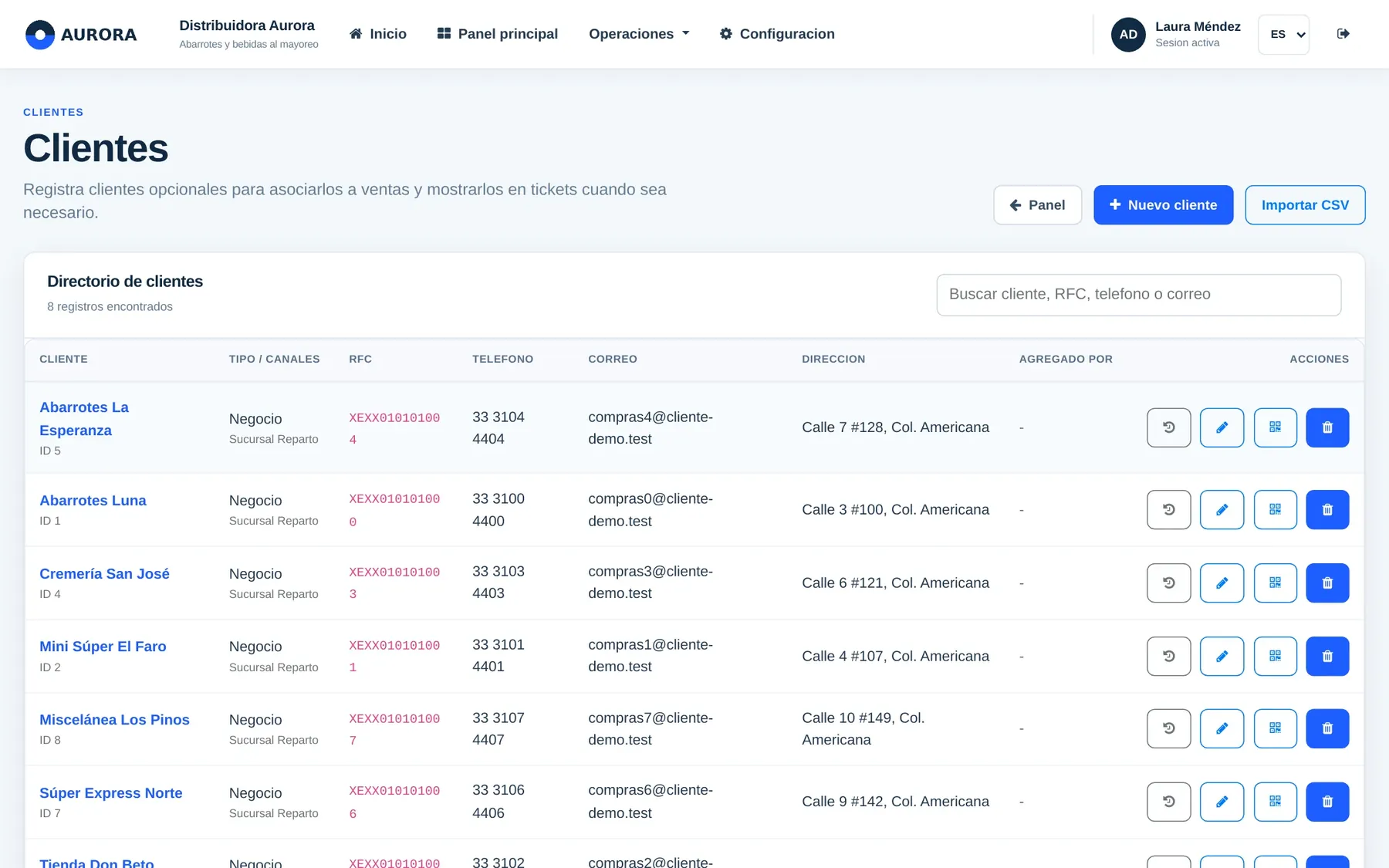Viewport: 1389px width, 868px height.
Task: Click the AD user avatar
Action: (1128, 35)
